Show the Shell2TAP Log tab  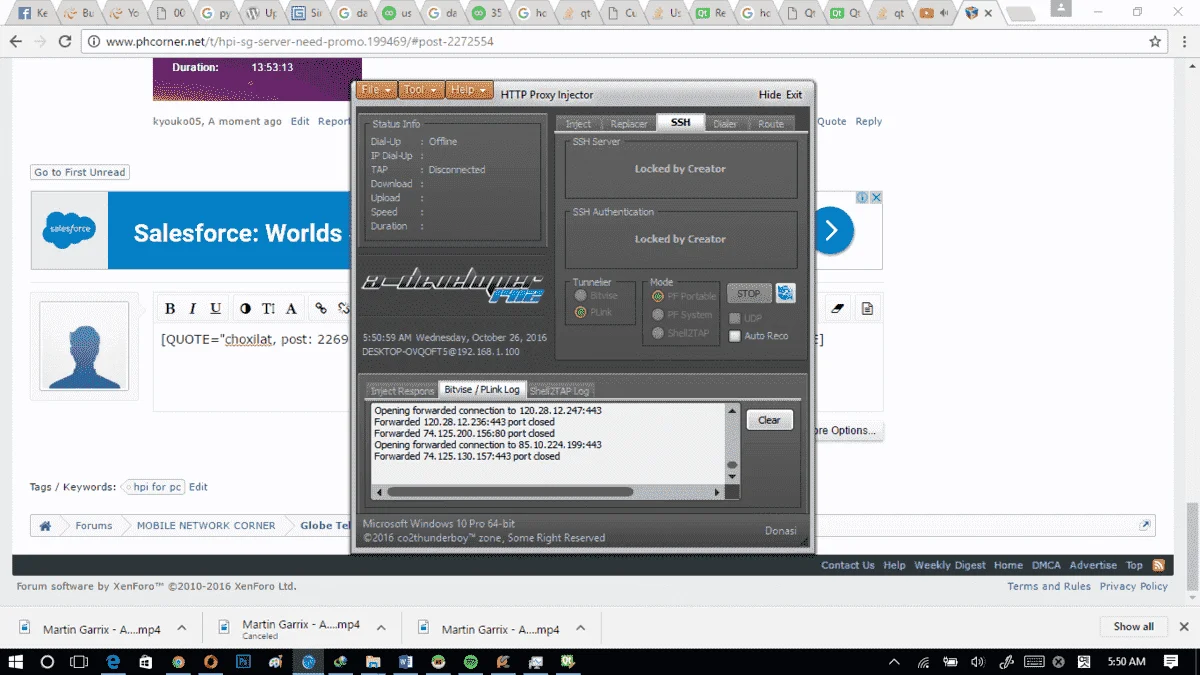[x=559, y=391]
